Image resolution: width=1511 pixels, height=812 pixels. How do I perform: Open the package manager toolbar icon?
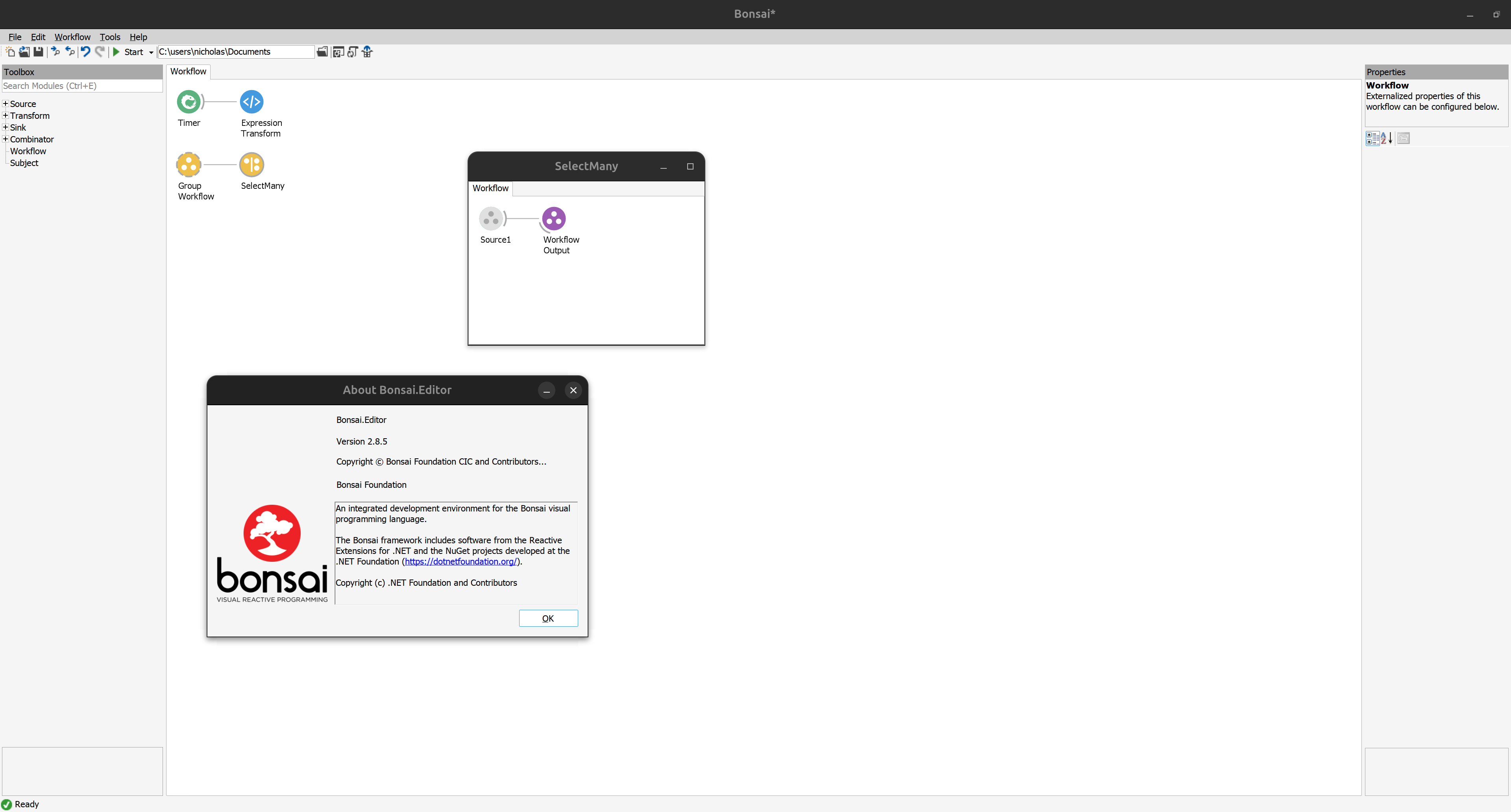point(338,52)
